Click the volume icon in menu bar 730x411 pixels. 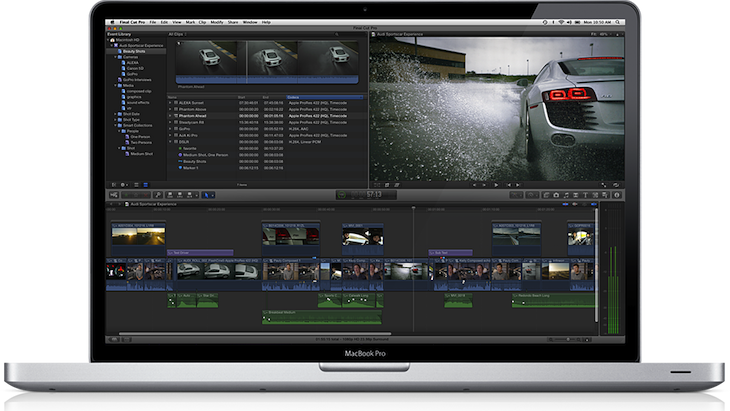pos(569,22)
